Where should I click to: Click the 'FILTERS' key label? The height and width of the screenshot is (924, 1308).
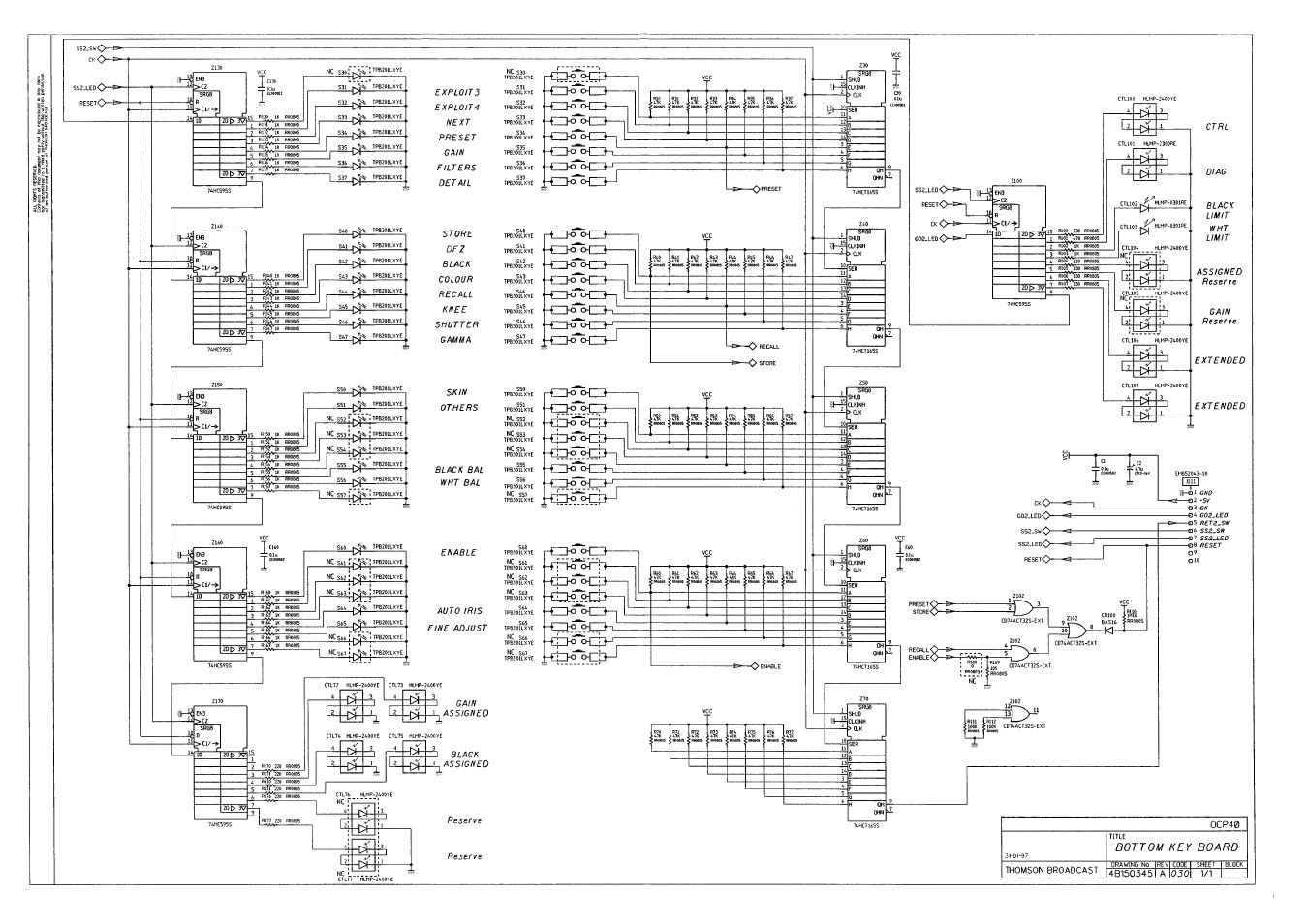[456, 168]
